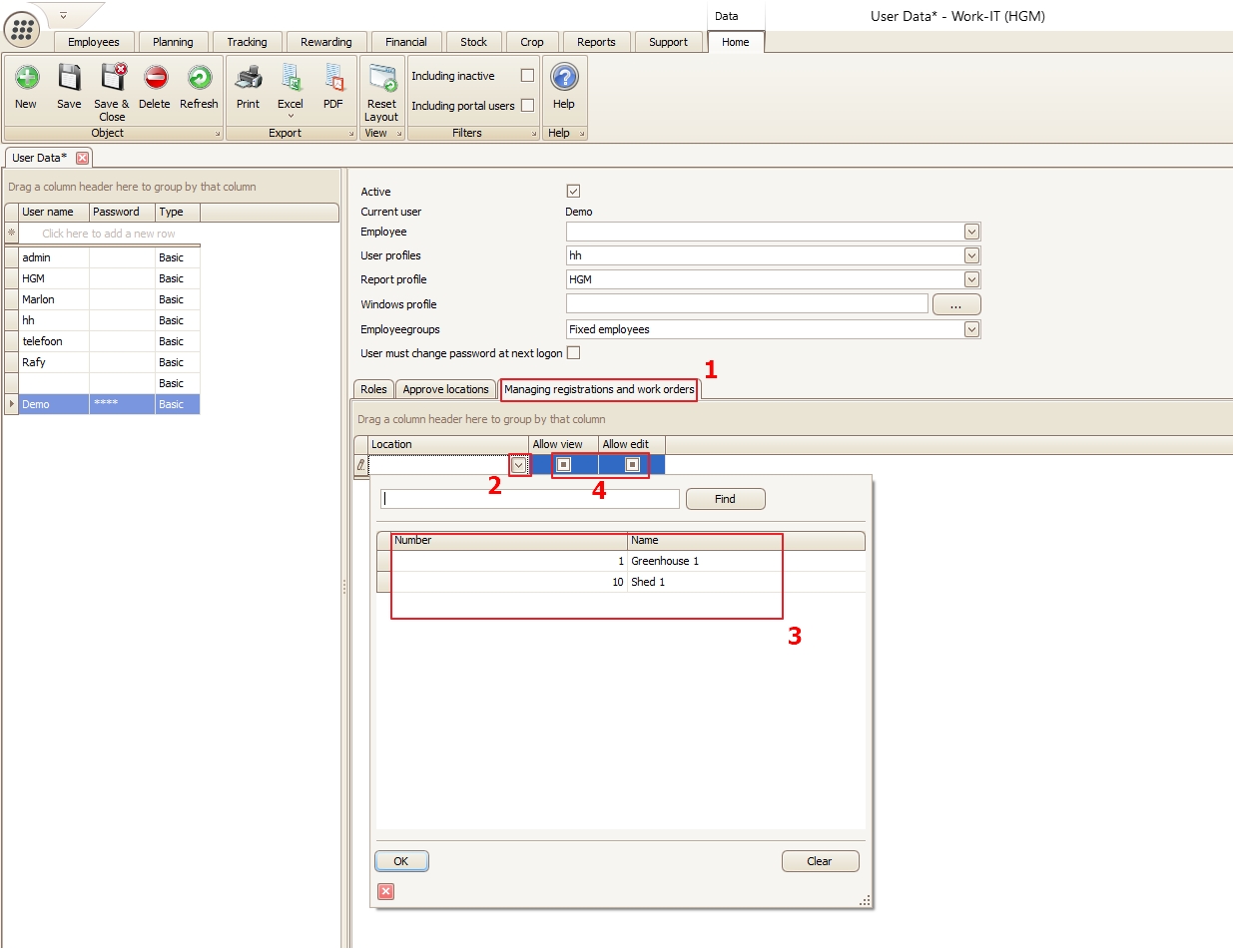Image resolution: width=1233 pixels, height=952 pixels.
Task: Sort by the Type column header
Action: tap(178, 212)
